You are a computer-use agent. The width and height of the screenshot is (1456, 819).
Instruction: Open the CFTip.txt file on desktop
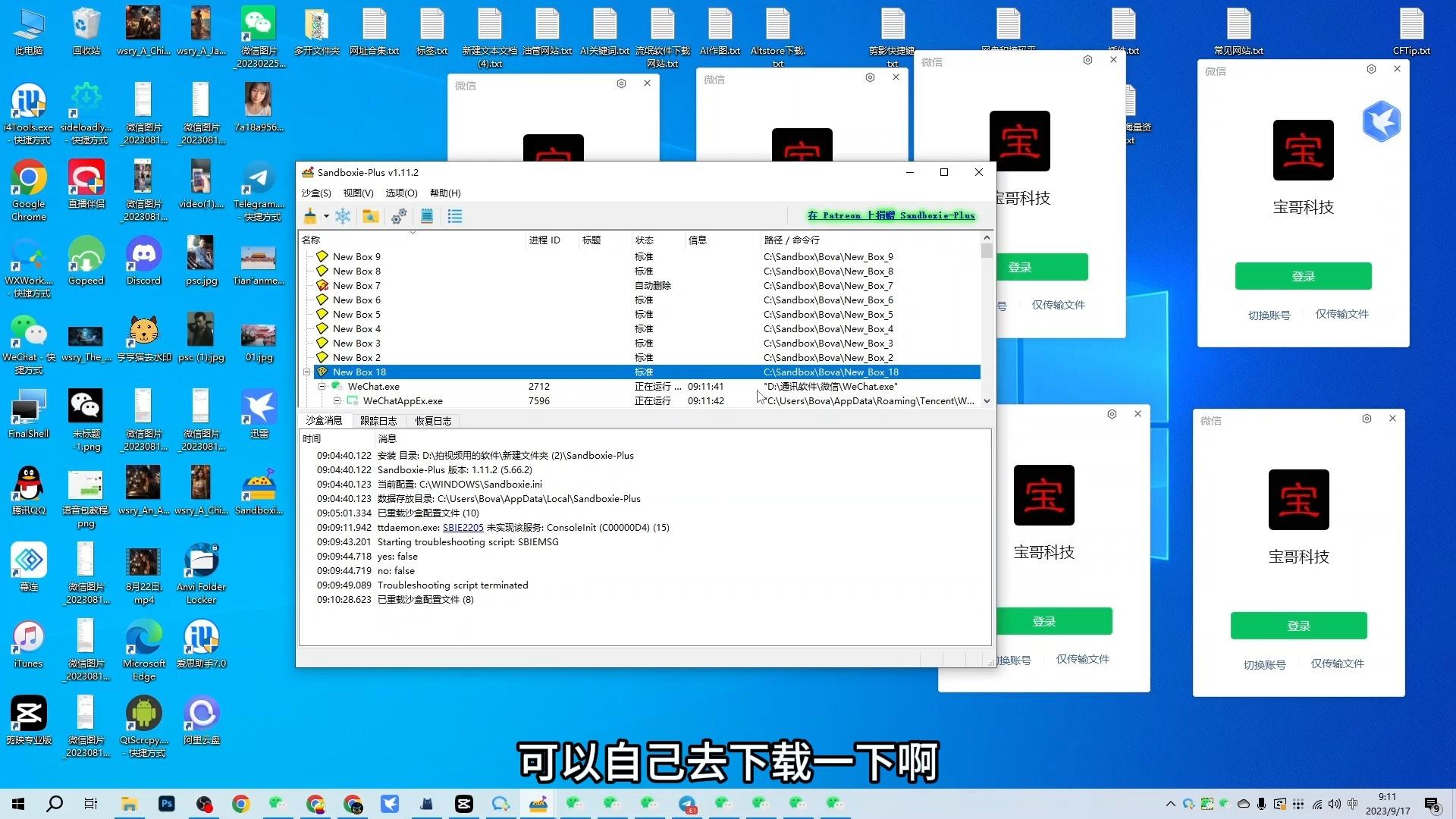(1411, 32)
